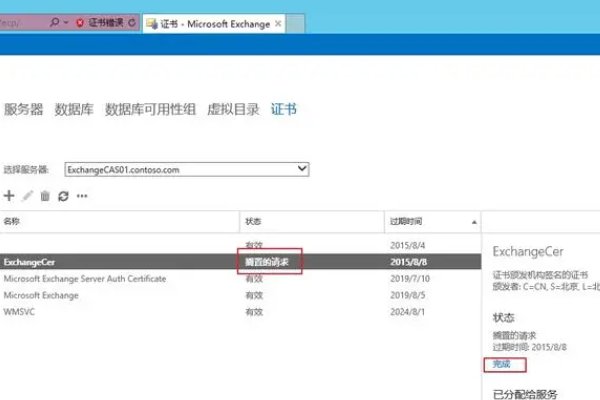Viewport: 600px width, 400px height.
Task: Click the 2015/8/4 expiration date cell
Action: [408, 245]
